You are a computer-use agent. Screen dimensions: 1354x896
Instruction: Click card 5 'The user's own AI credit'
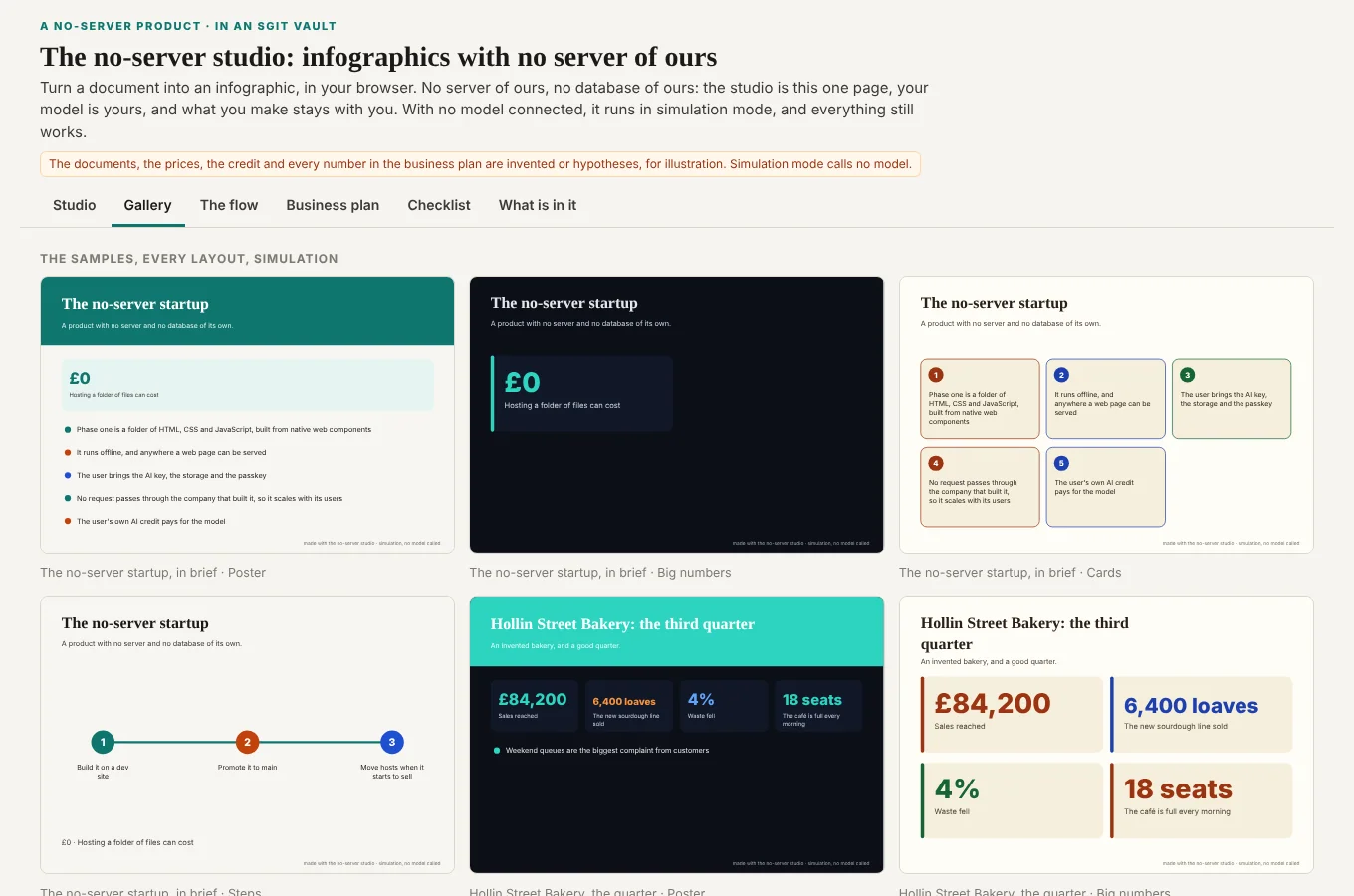1106,487
